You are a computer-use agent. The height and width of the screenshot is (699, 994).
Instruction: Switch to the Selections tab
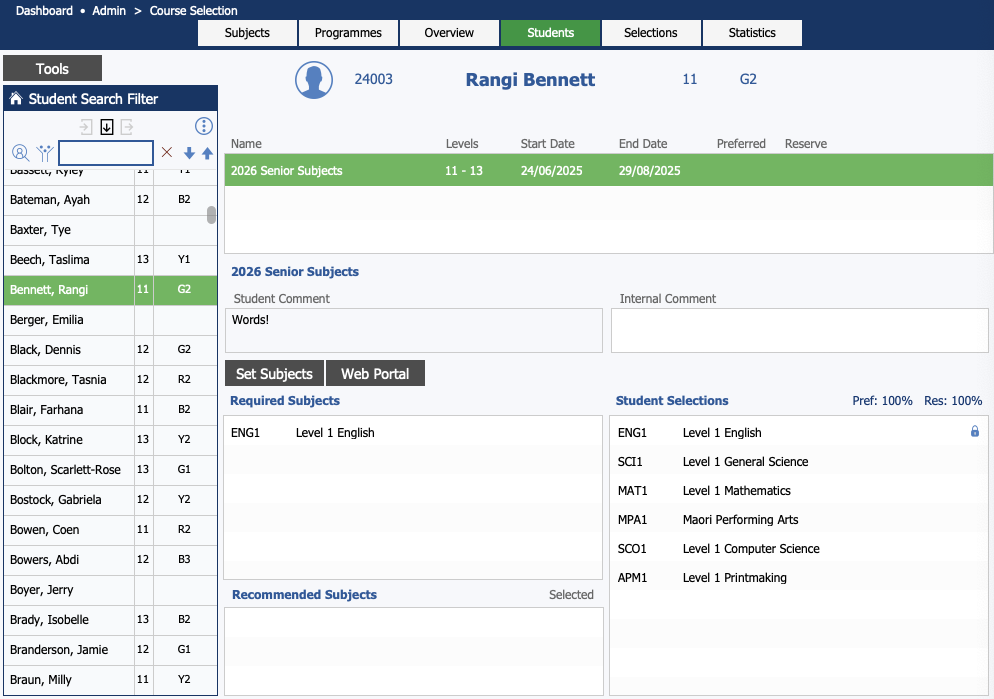point(651,33)
